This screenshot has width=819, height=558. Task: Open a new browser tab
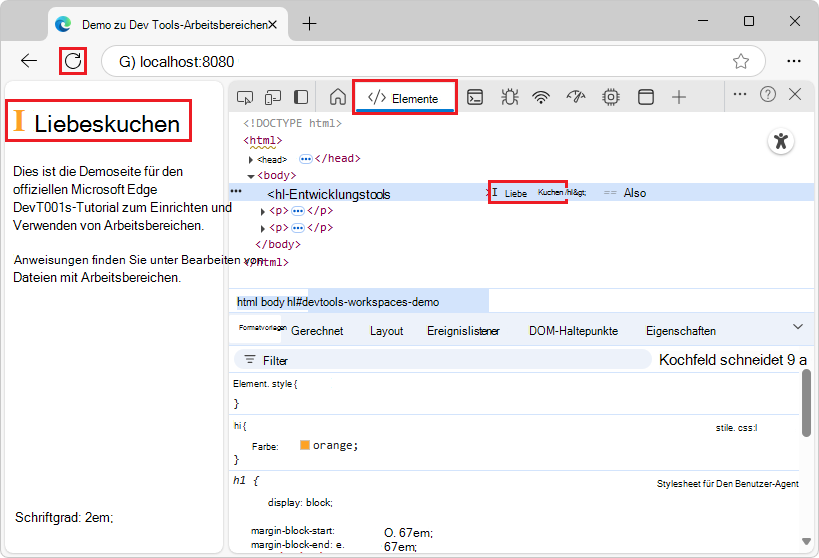309,24
